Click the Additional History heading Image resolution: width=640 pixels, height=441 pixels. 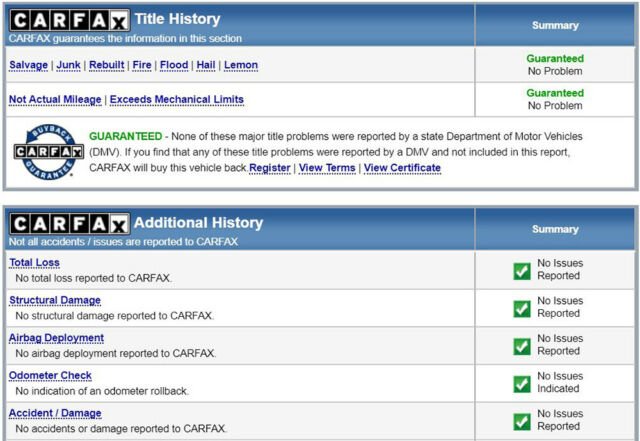coord(199,223)
